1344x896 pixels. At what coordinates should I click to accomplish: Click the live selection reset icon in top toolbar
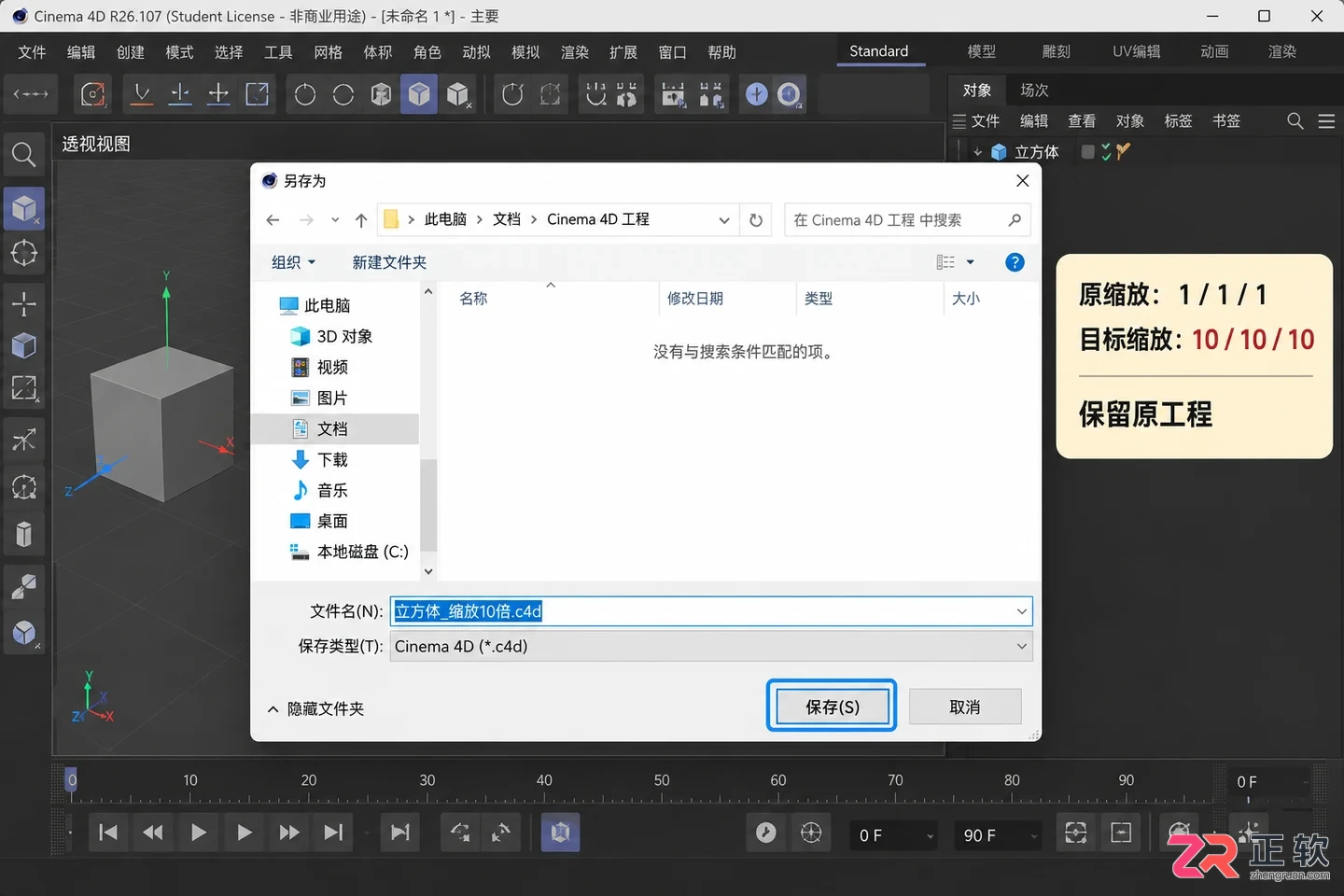point(93,94)
